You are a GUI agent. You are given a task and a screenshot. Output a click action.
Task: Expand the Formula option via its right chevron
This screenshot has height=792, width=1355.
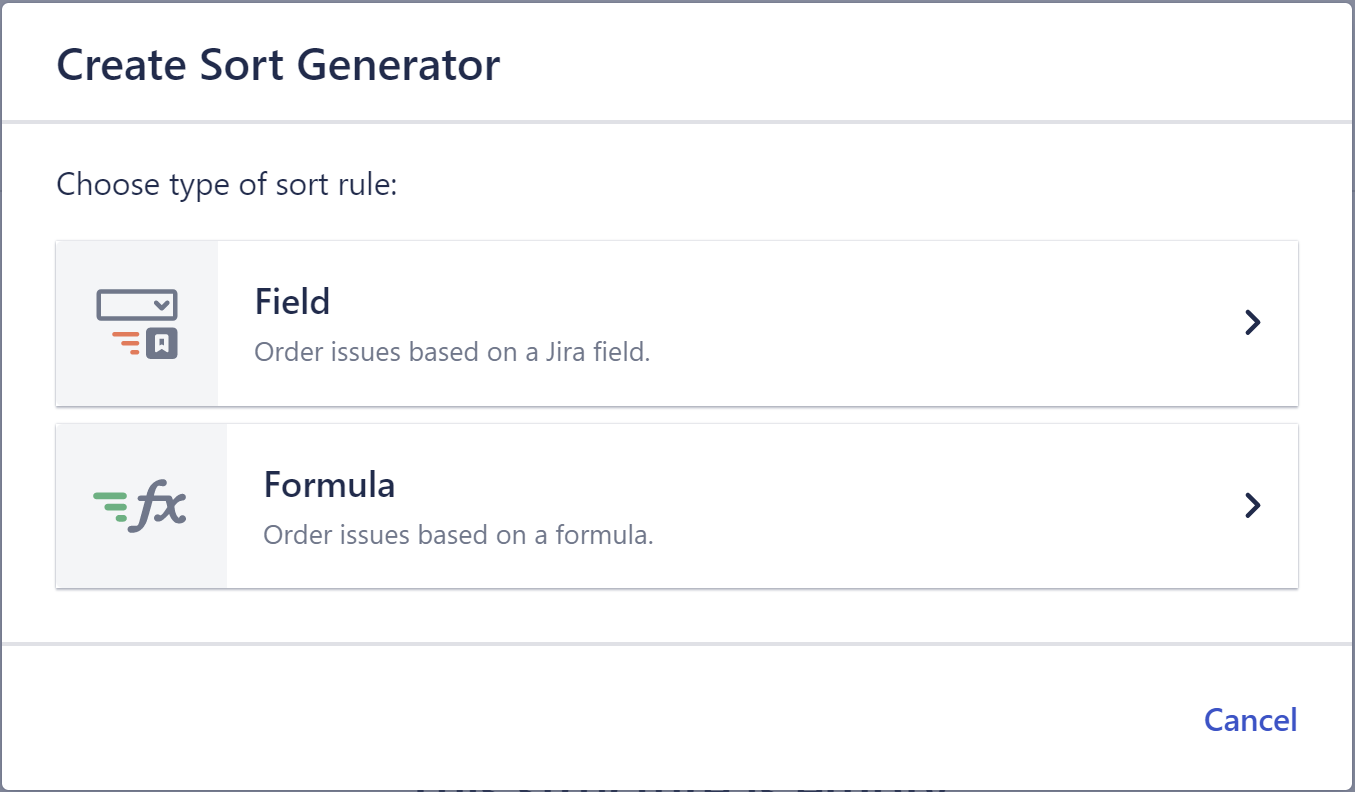pos(1253,505)
